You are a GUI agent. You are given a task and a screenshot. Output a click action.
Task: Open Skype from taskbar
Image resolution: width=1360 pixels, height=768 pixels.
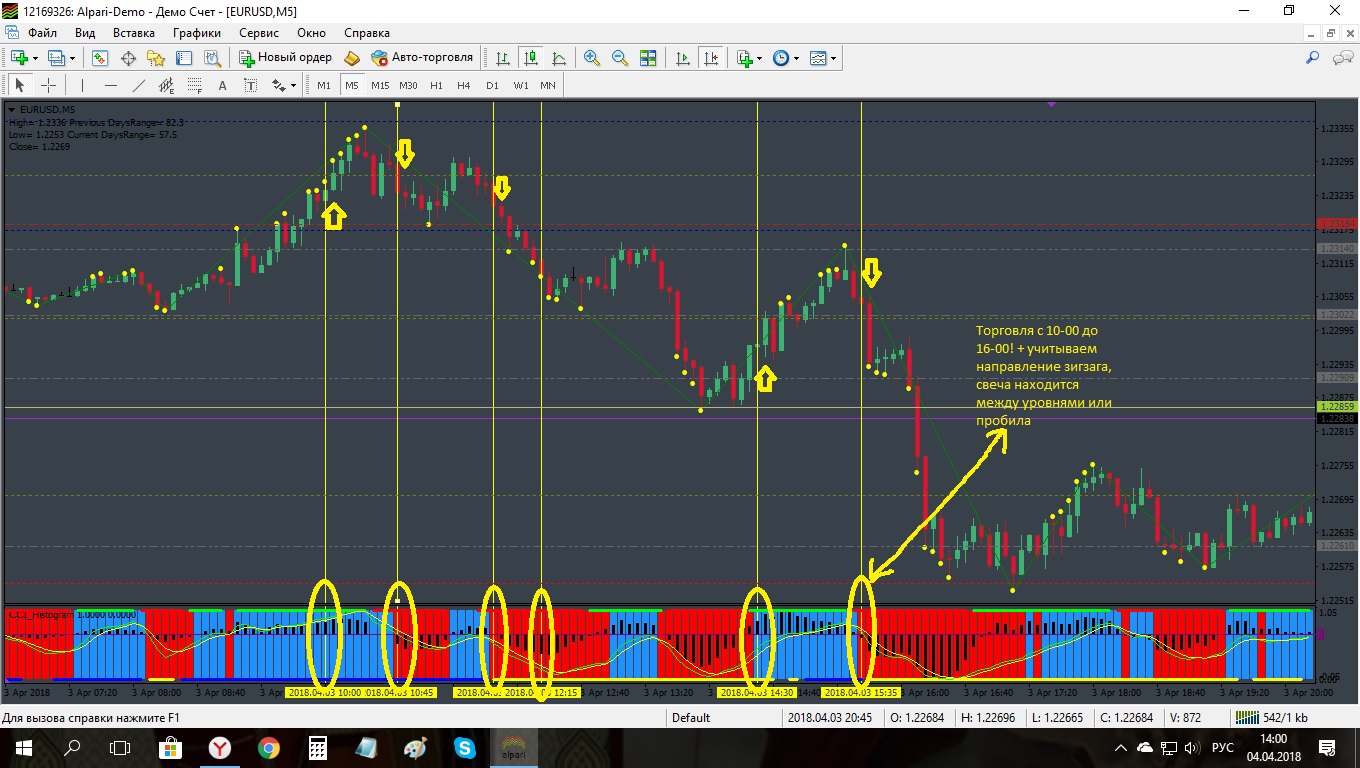tap(464, 747)
